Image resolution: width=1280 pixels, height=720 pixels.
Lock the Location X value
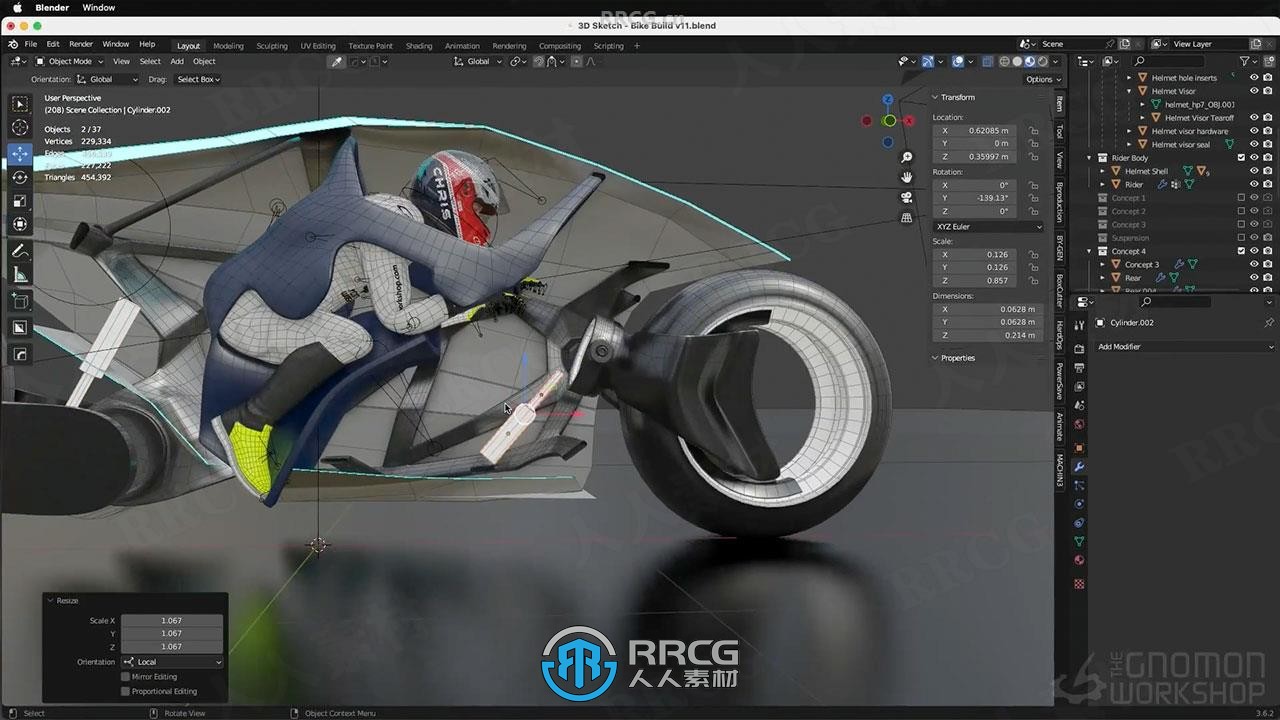click(1033, 130)
